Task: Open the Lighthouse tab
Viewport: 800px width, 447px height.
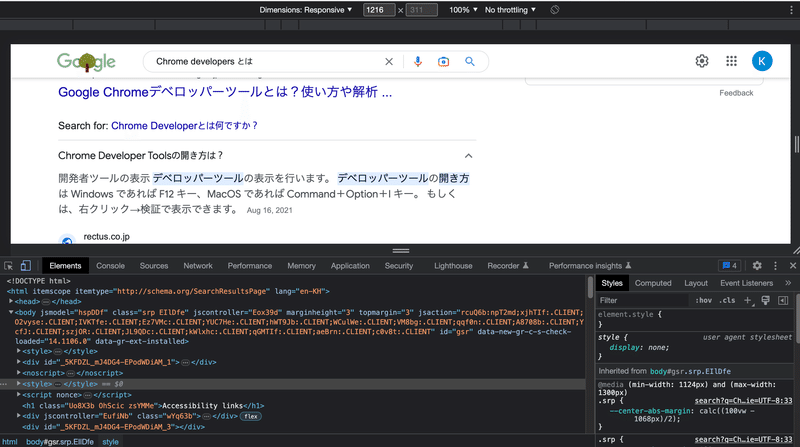Action: click(x=453, y=266)
